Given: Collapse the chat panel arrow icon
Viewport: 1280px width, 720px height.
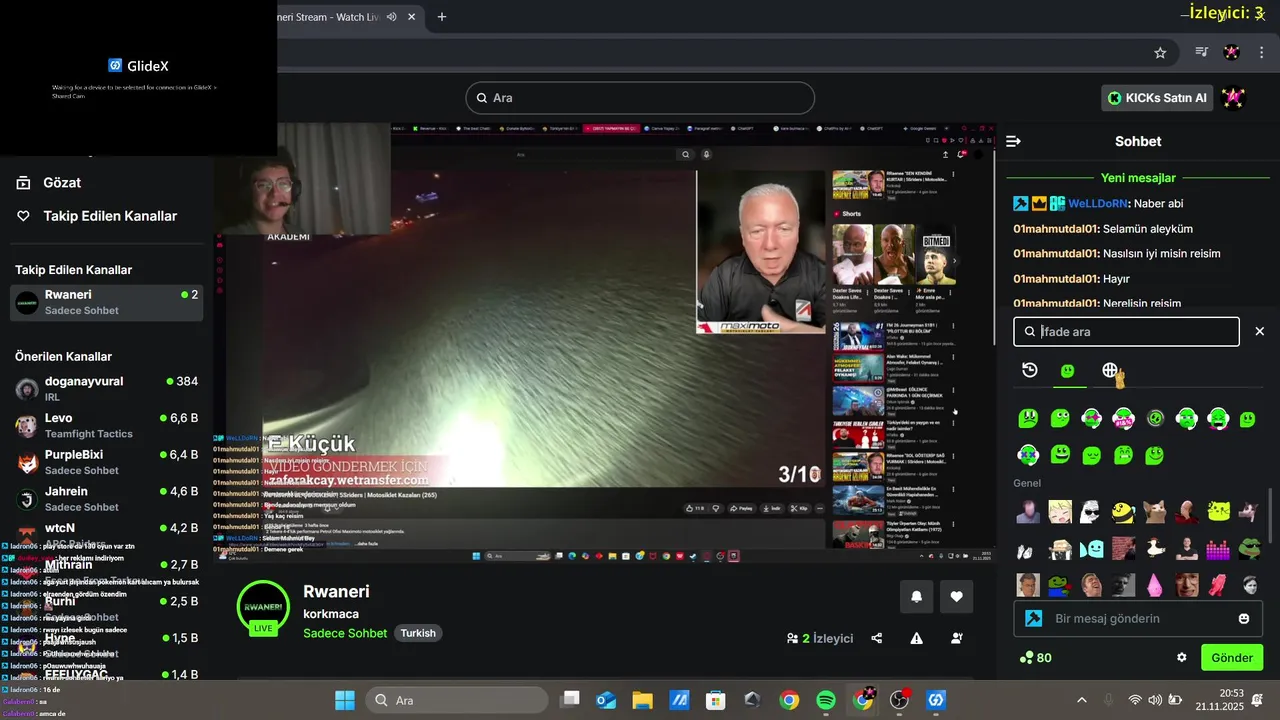Looking at the screenshot, I should pos(1013,142).
